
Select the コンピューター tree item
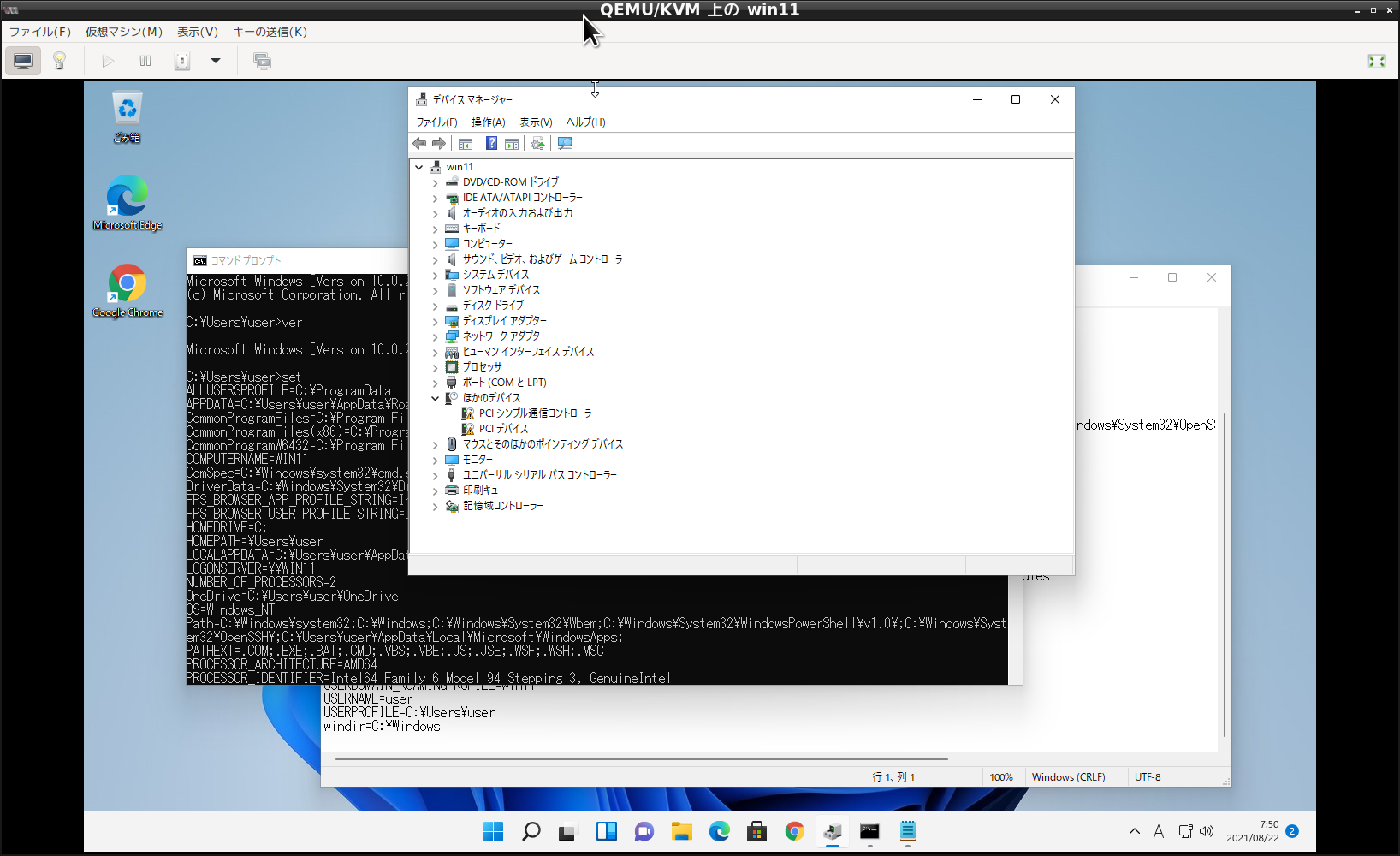point(488,244)
